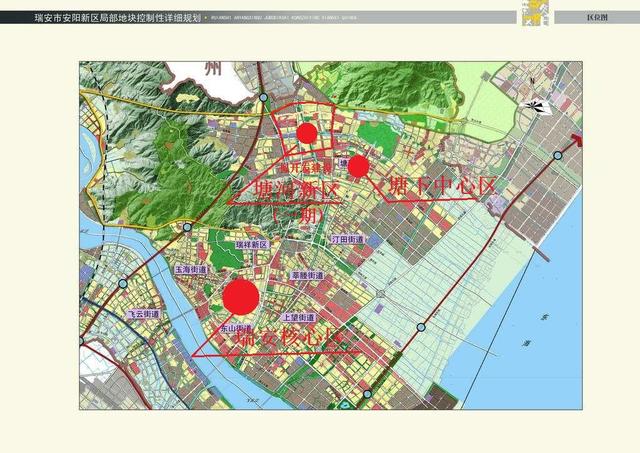Select the 飞云街道 map label
The image size is (640, 453).
click(x=144, y=314)
